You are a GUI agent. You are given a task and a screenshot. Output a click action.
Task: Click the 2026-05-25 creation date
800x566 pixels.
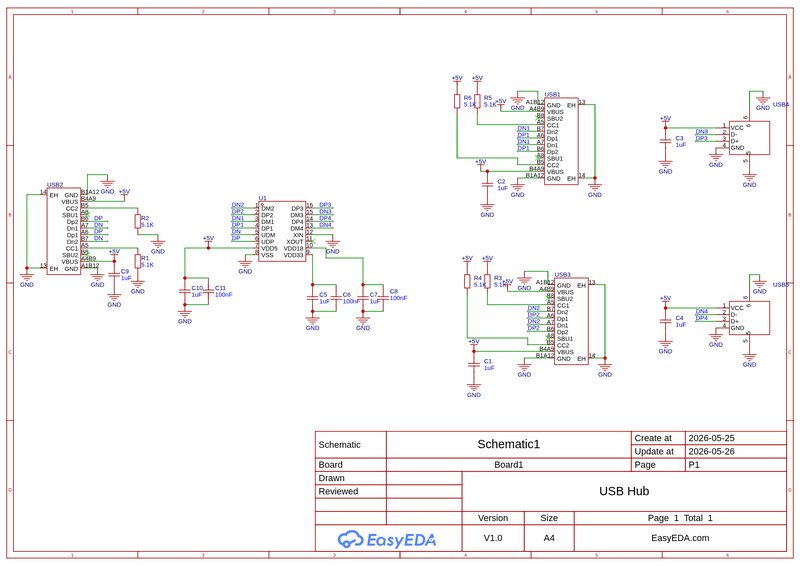pyautogui.click(x=711, y=438)
